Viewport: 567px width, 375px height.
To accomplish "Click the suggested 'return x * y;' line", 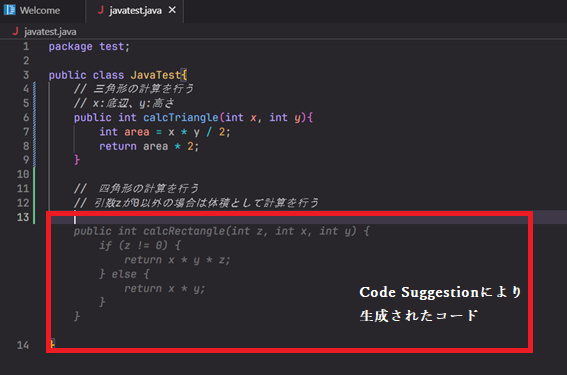I will point(165,289).
